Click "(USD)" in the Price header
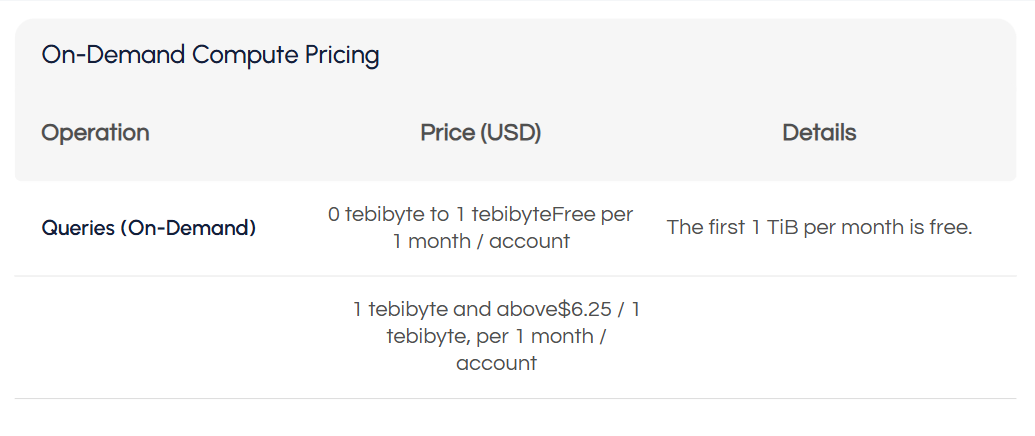Image resolution: width=1035 pixels, height=436 pixels. [x=510, y=133]
